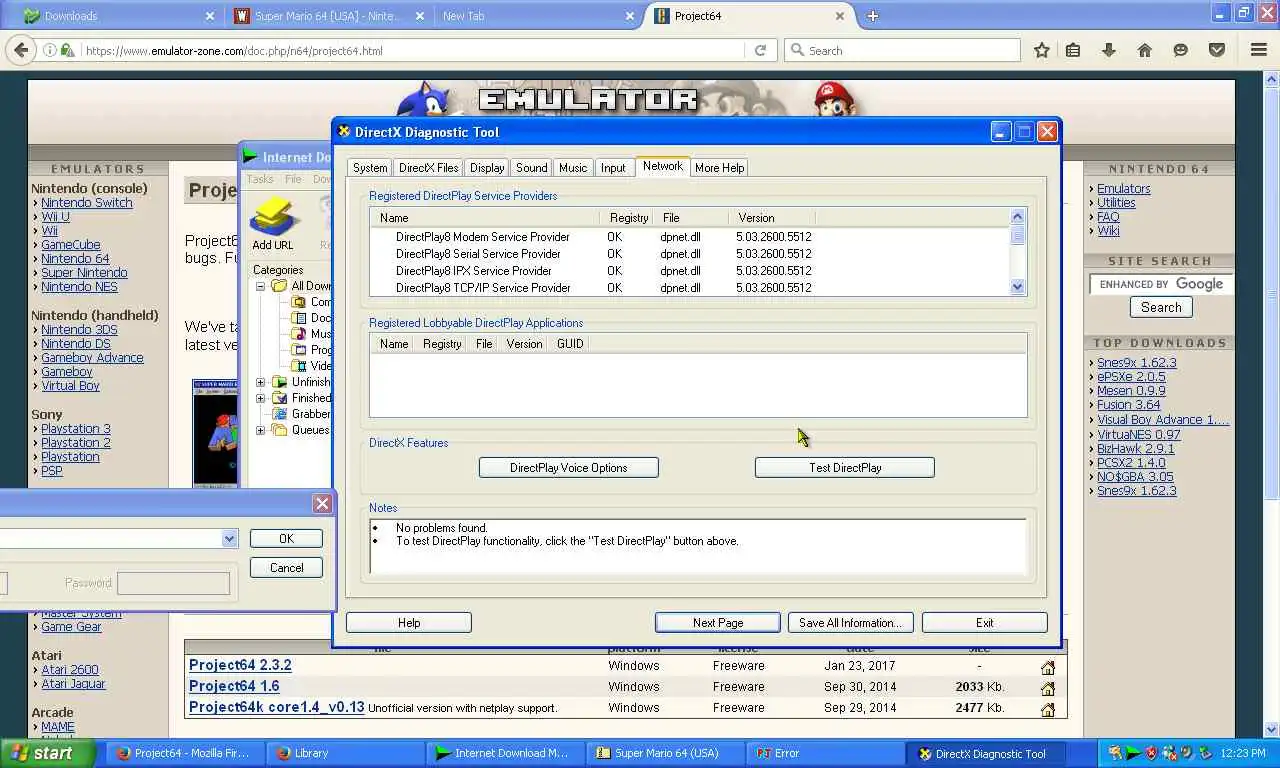Screen dimensions: 1280x768
Task: Open the Nintendo Switch emulators link
Action: click(86, 203)
